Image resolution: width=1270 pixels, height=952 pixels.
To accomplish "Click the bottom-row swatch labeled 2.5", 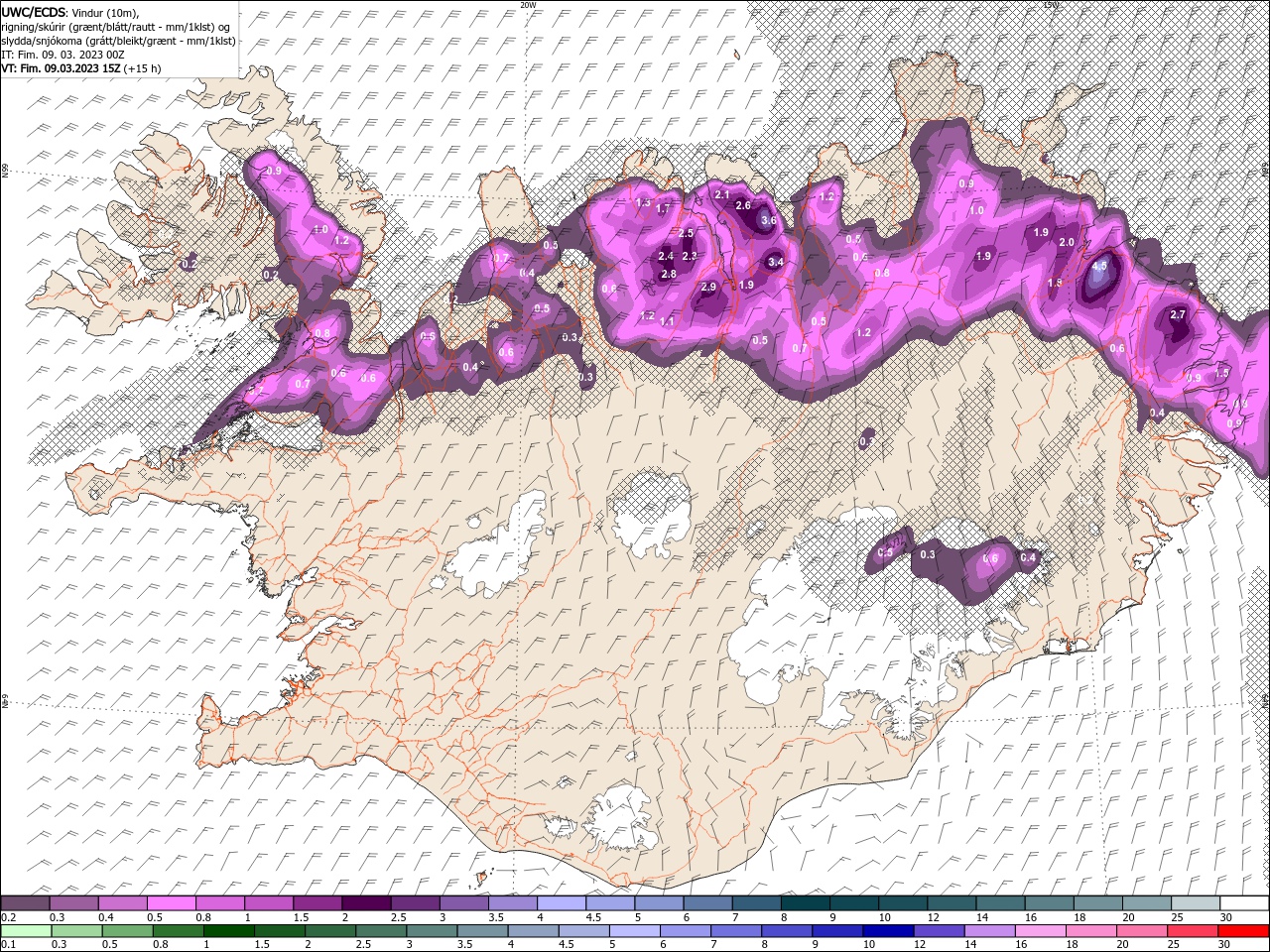I will [x=382, y=931].
